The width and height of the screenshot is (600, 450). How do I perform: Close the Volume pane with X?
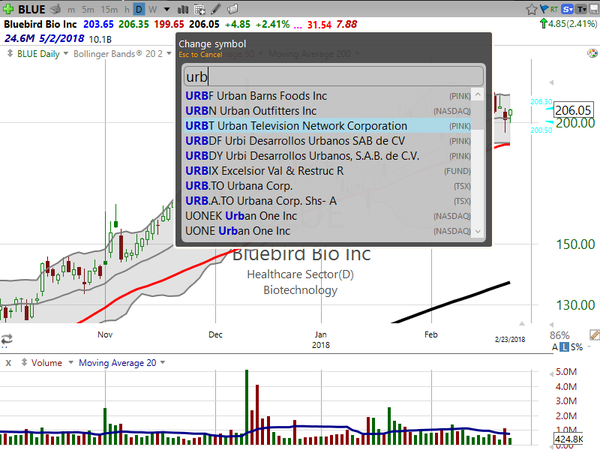pos(8,363)
